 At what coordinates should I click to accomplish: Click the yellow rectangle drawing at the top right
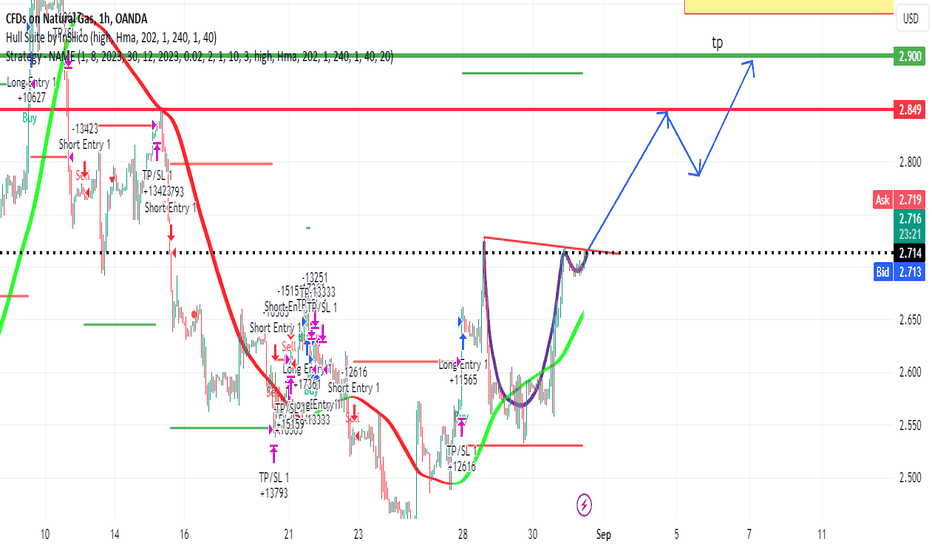[x=789, y=7]
